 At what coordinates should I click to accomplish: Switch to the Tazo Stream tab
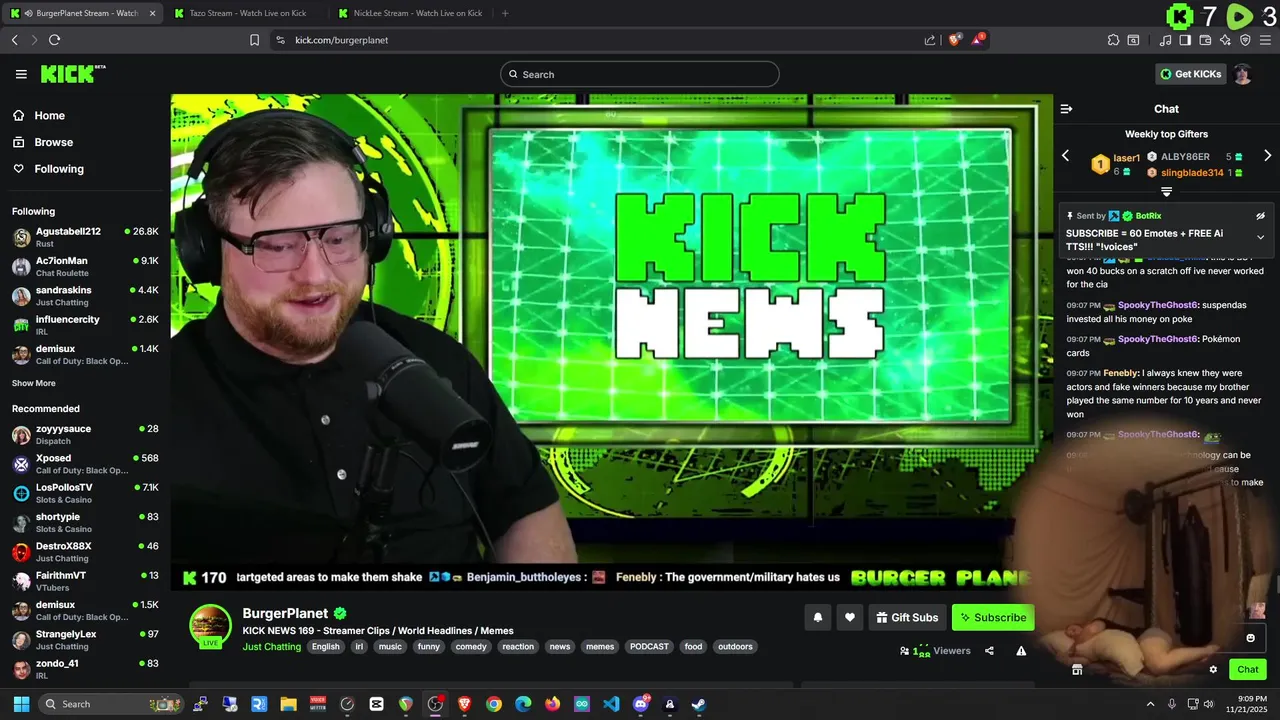pos(246,13)
